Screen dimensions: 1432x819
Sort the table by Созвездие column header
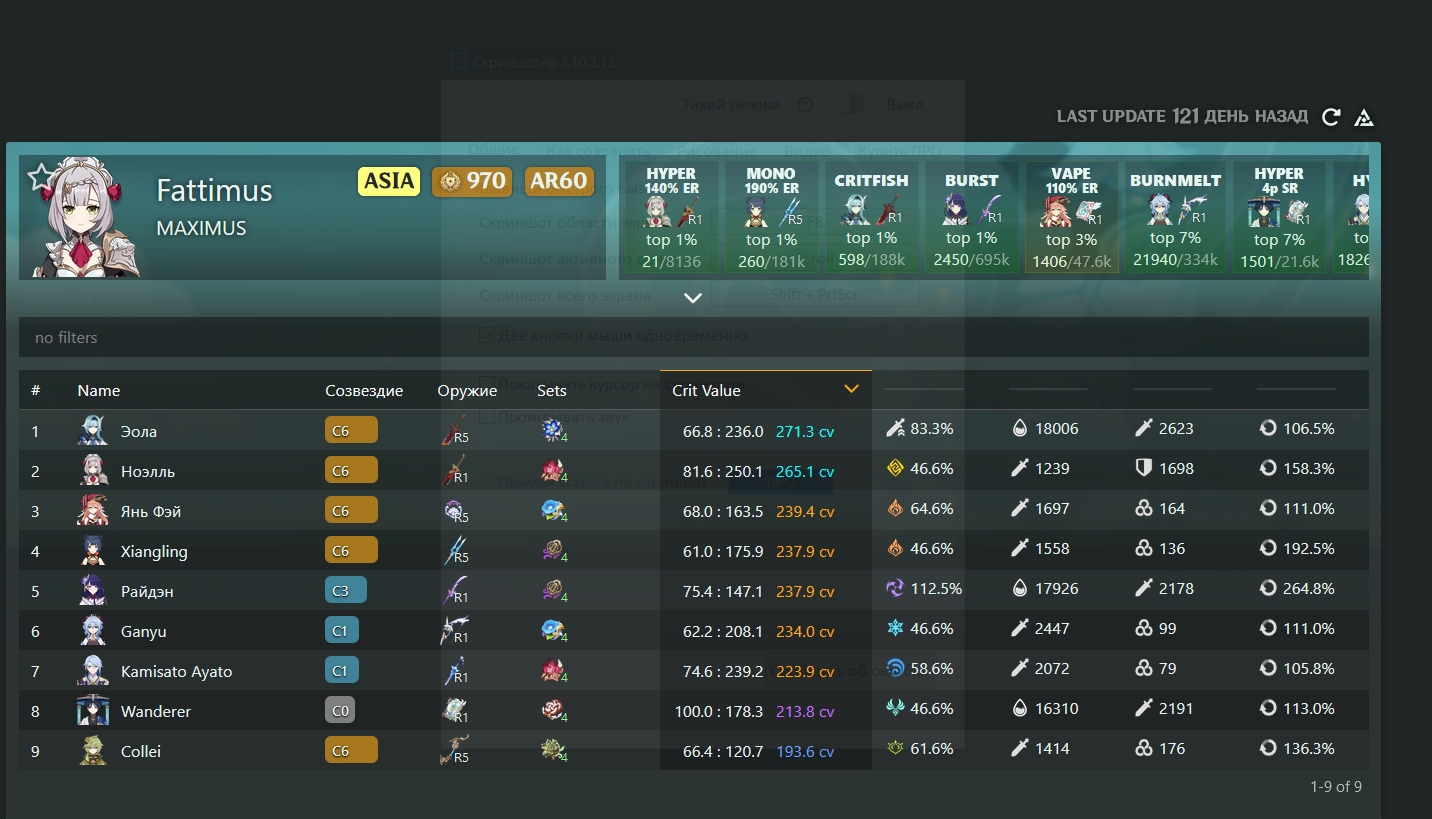(364, 391)
